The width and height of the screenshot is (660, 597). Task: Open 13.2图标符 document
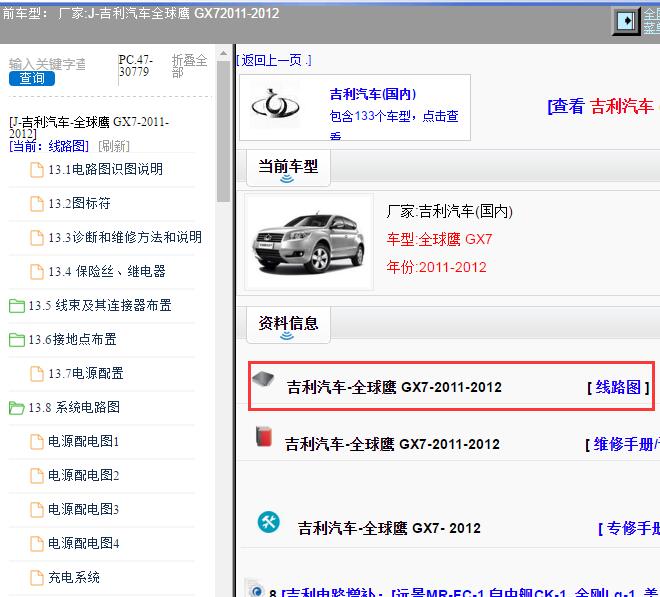tap(79, 203)
